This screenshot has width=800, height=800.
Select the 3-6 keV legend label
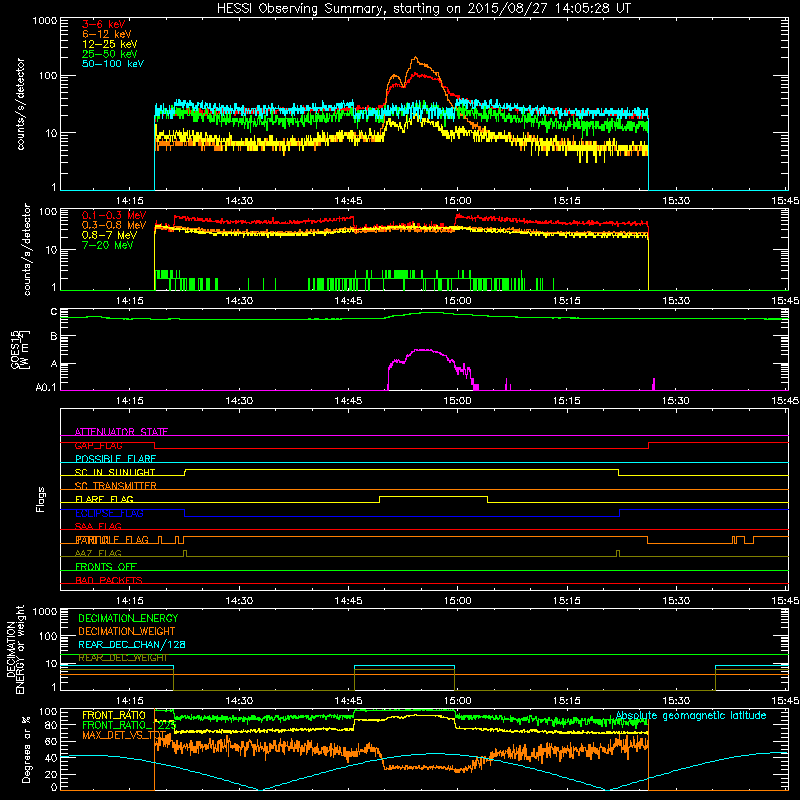pyautogui.click(x=103, y=24)
